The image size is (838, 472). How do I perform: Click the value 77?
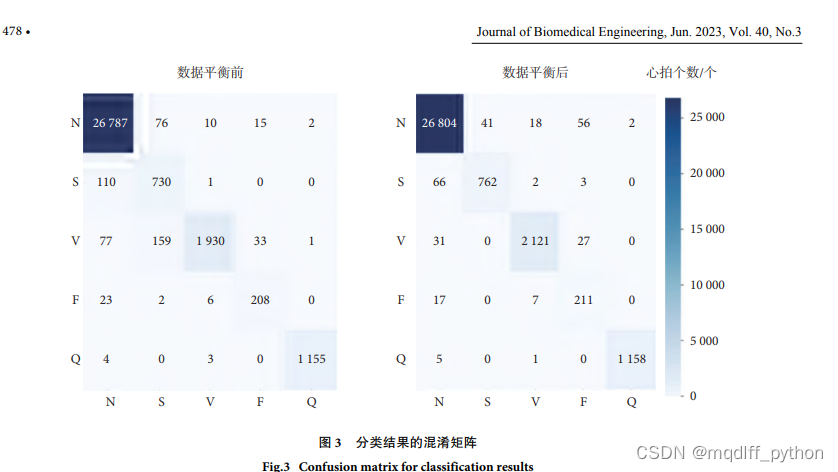[106, 241]
